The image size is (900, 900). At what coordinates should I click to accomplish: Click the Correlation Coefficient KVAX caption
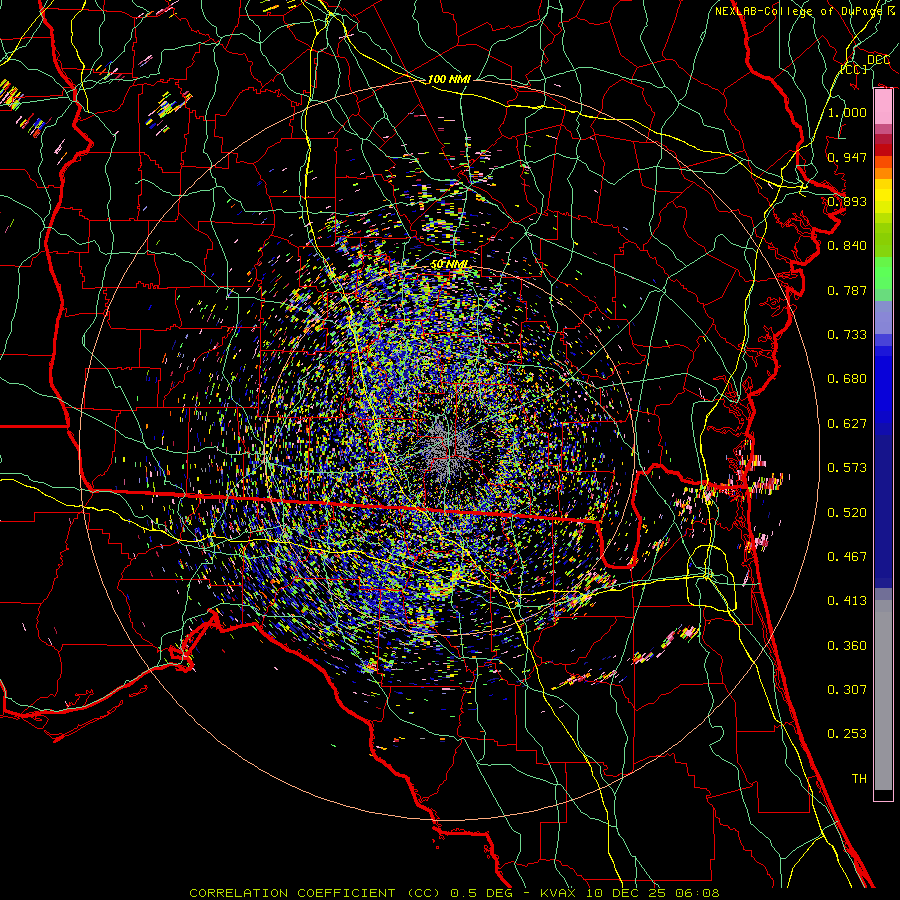point(454,893)
